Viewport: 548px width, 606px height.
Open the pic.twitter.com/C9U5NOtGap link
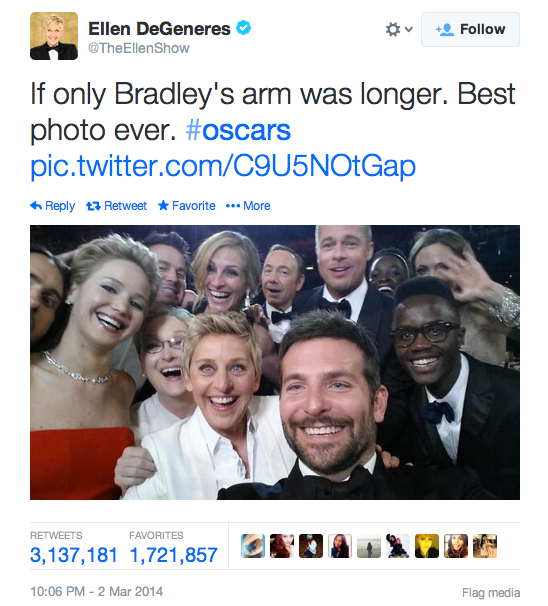point(223,166)
